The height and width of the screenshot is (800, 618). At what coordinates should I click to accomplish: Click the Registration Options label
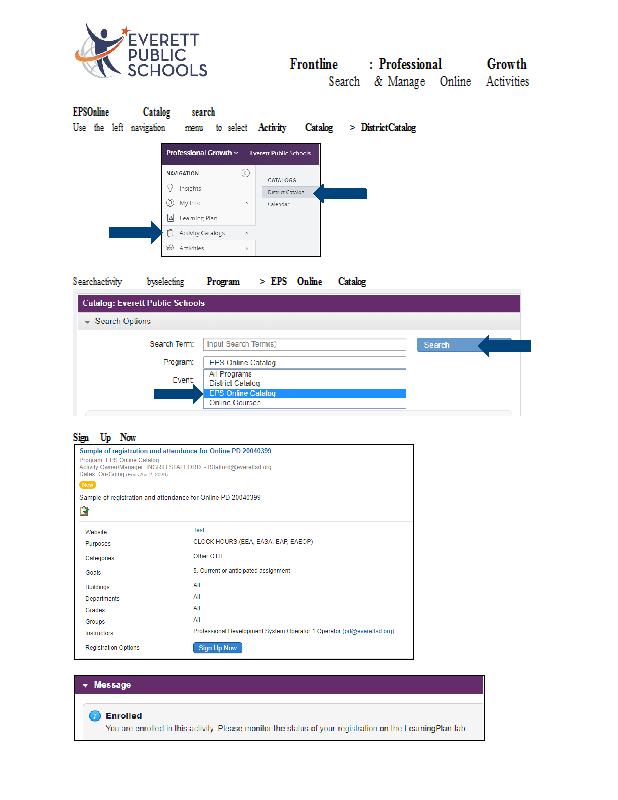(112, 647)
